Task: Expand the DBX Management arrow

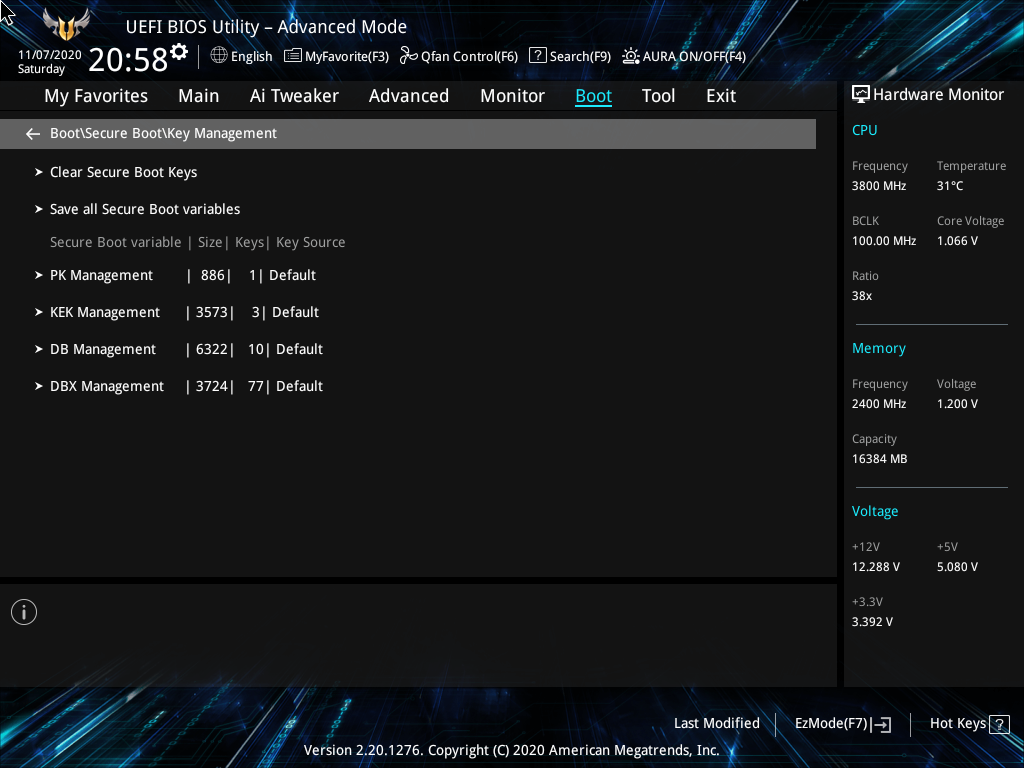Action: point(39,386)
